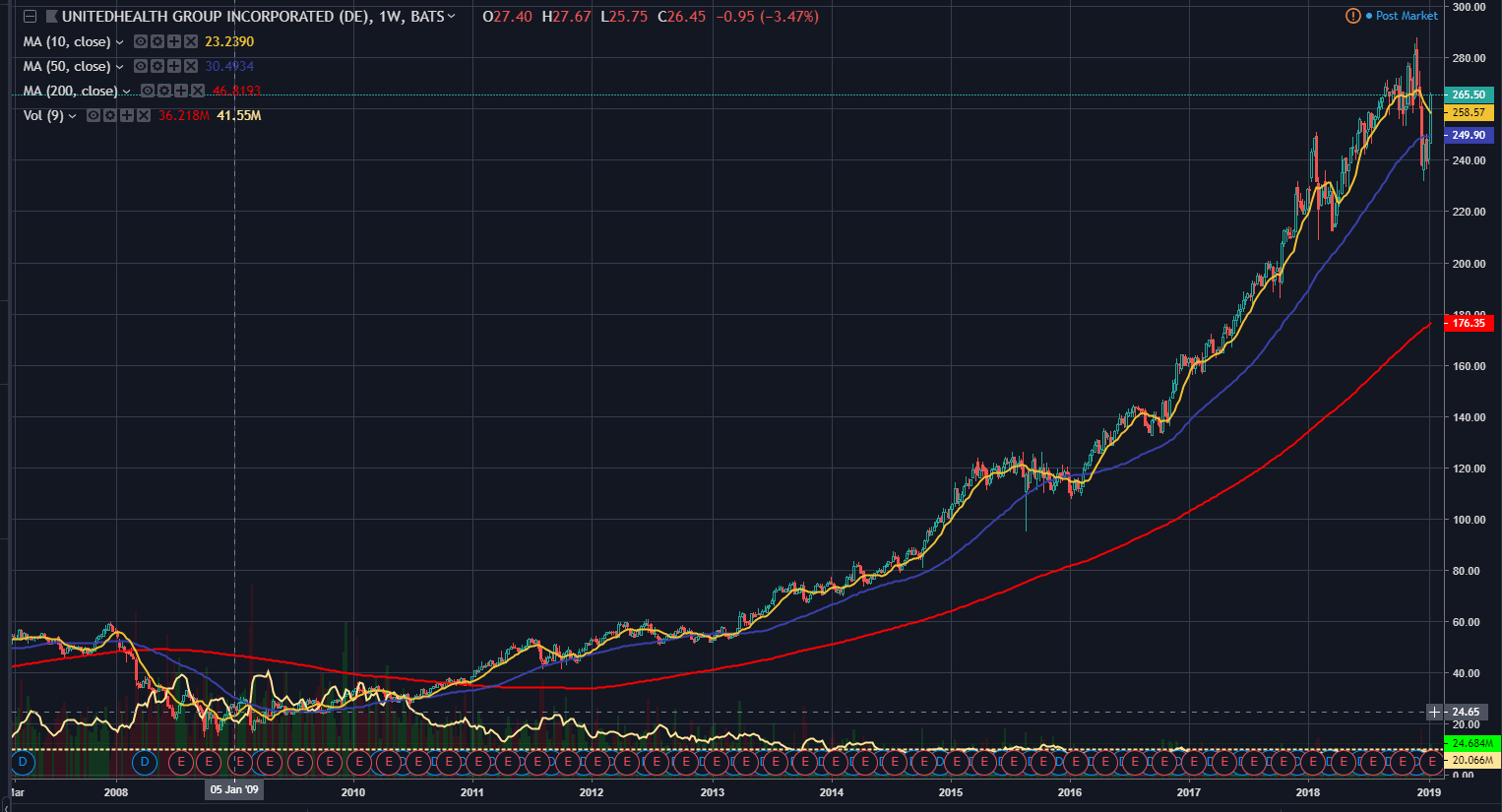The image size is (1502, 812).
Task: Click the Vol (9) legend label
Action: pos(43,115)
